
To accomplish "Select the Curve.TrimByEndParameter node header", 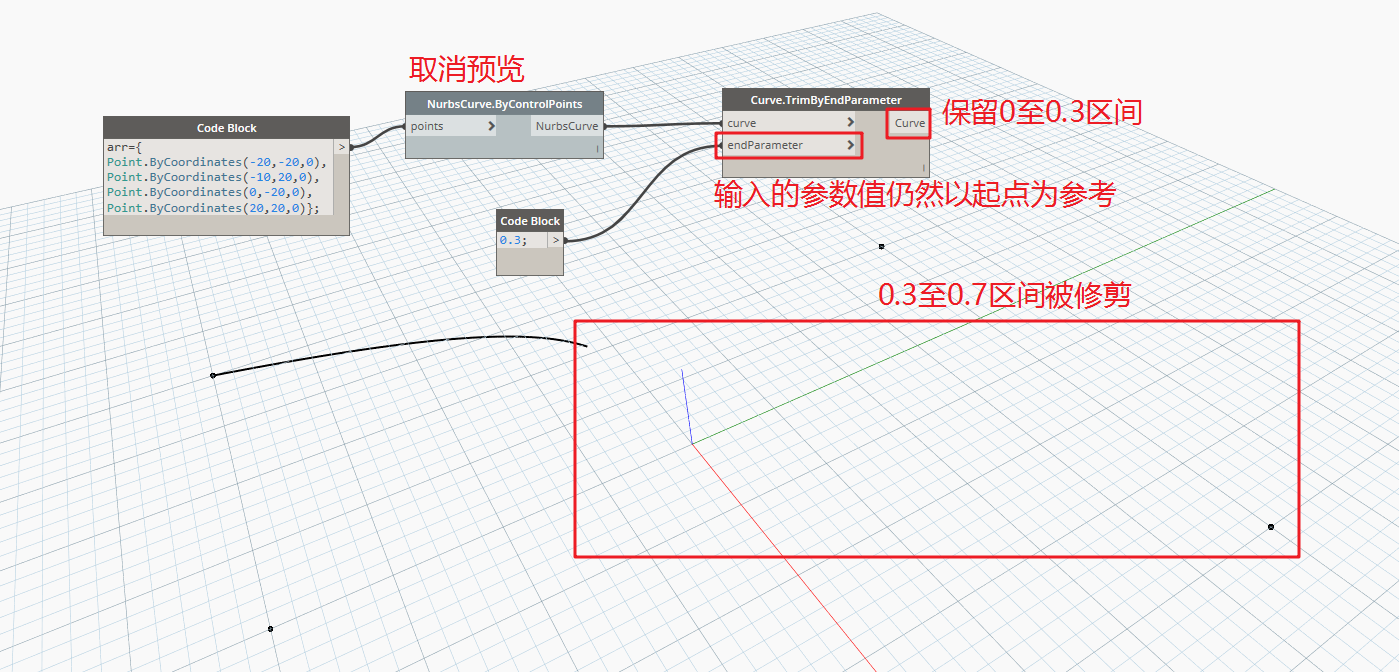I will click(826, 100).
